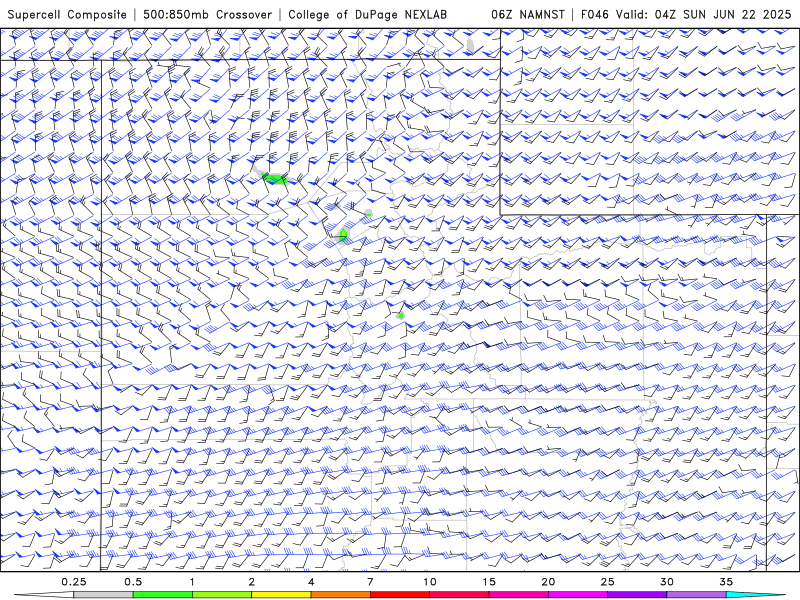800x600 pixels.
Task: Click 'College of DuPage NEXLAB' label
Action: click(367, 14)
